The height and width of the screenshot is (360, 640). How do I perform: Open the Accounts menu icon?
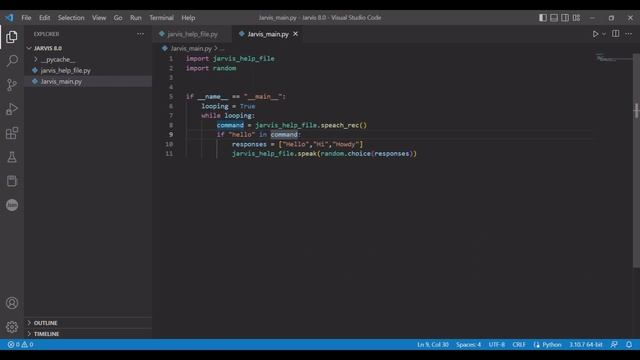click(12, 303)
